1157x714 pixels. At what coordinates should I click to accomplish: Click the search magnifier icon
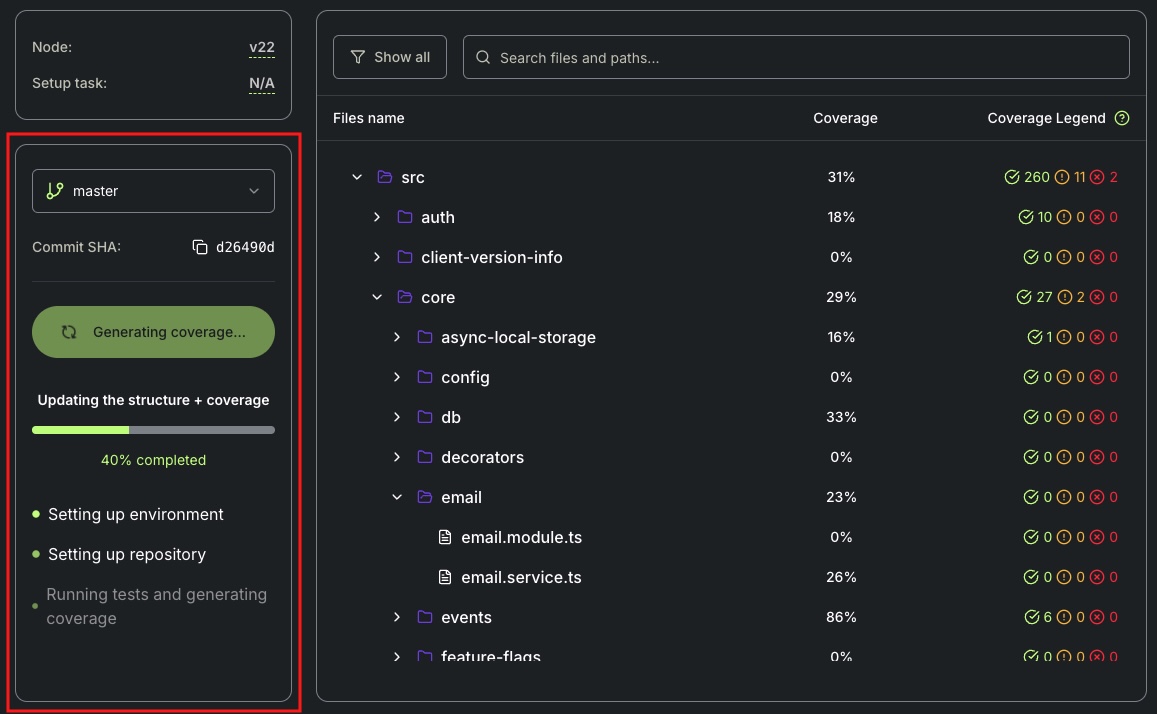(483, 57)
